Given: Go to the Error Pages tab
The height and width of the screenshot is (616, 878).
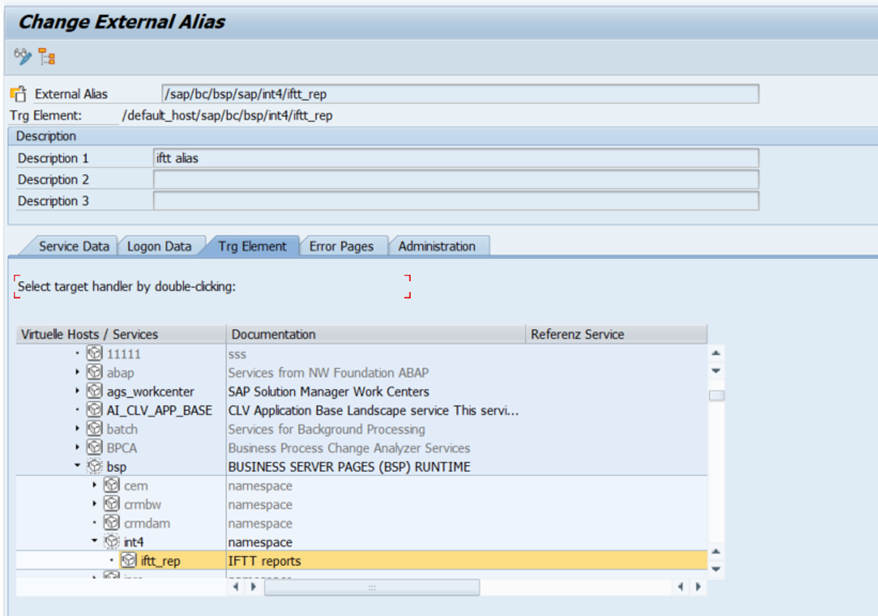Looking at the screenshot, I should pos(341,246).
